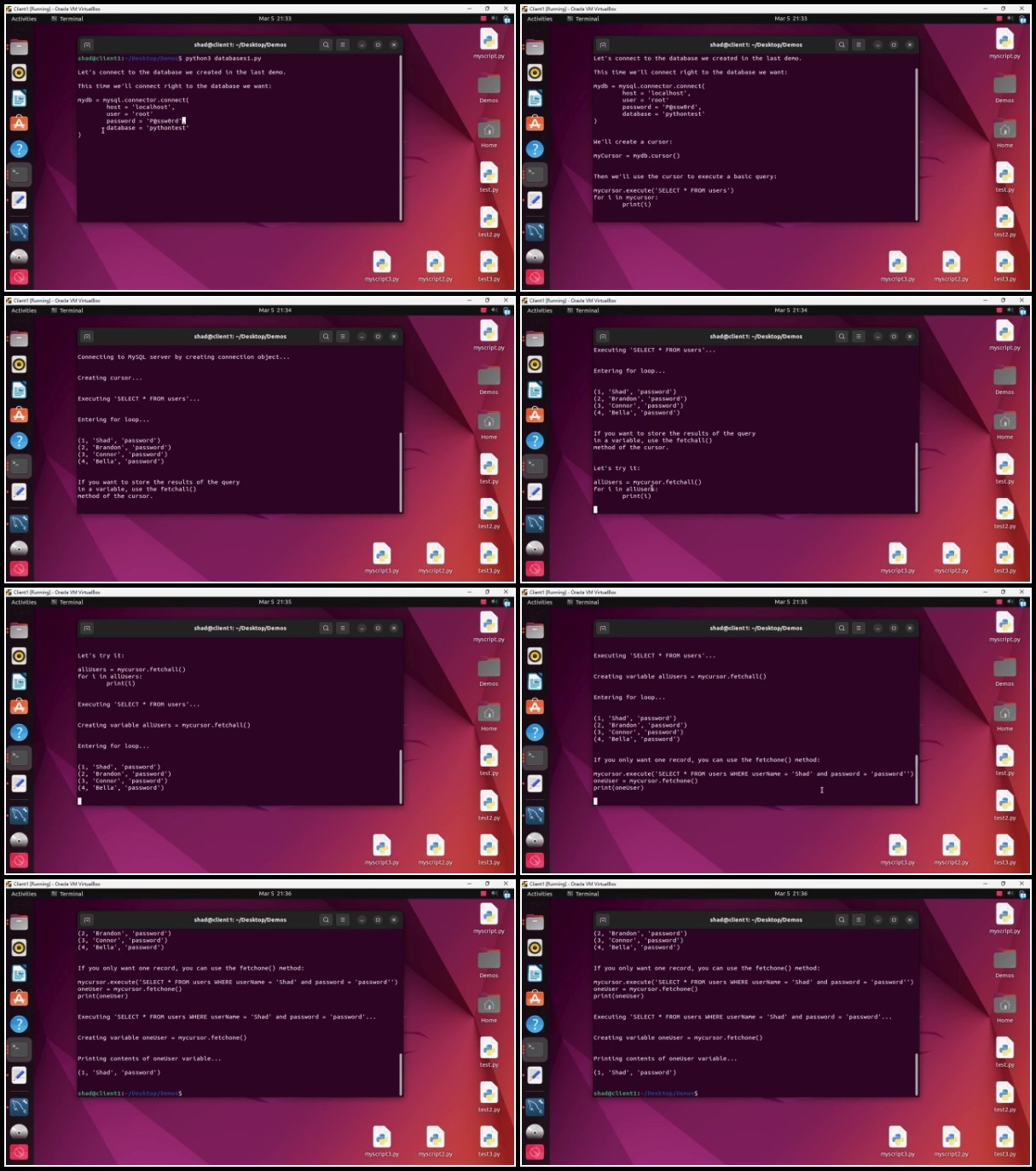Click Activities, 21:35 fetchone() screenshot

coord(540,602)
